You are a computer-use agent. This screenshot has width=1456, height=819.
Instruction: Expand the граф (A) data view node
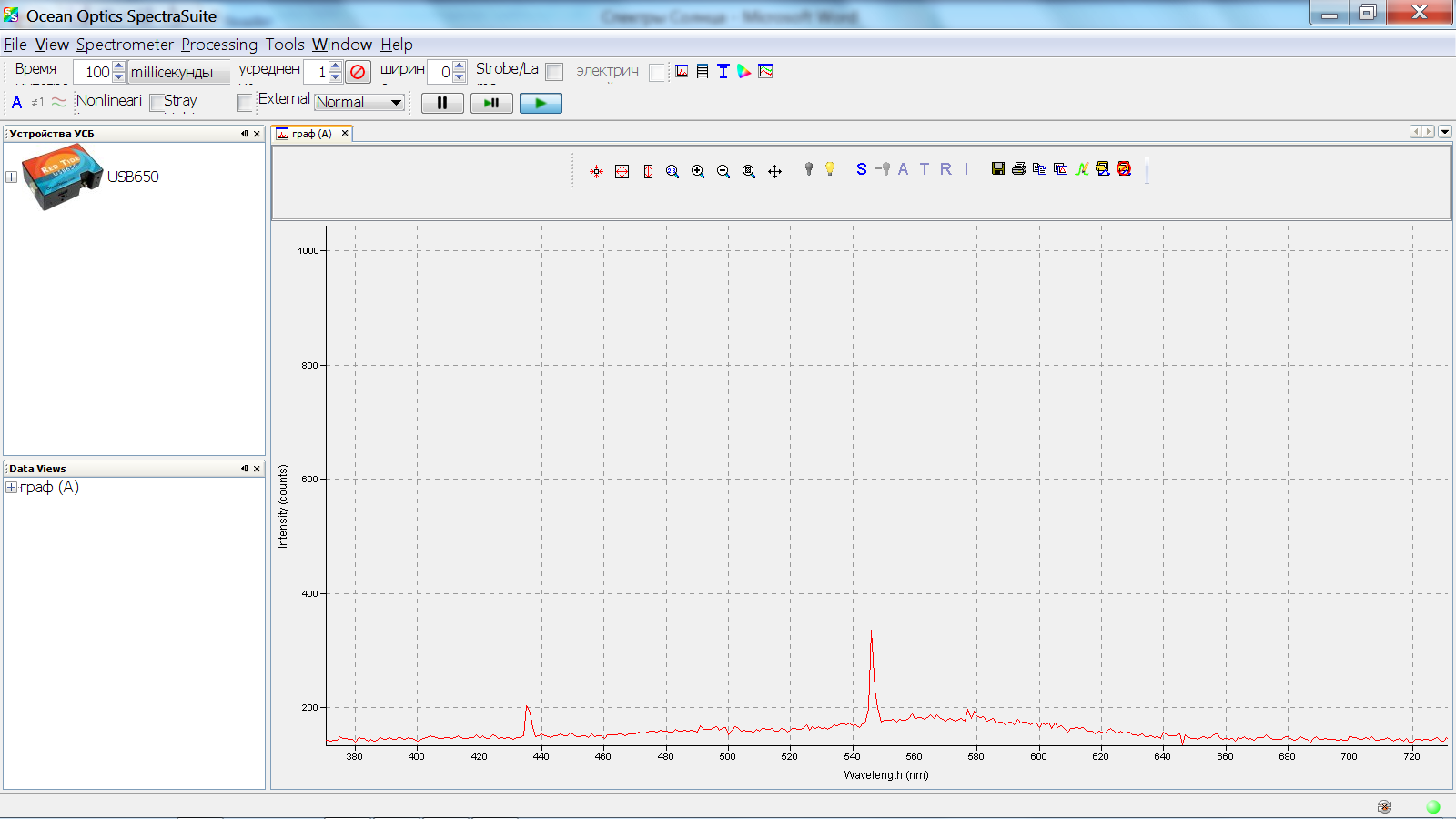[12, 488]
